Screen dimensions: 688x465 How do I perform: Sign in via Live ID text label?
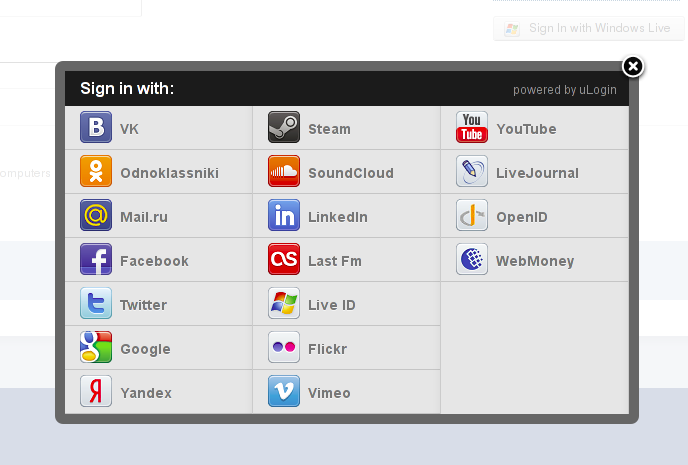(331, 305)
